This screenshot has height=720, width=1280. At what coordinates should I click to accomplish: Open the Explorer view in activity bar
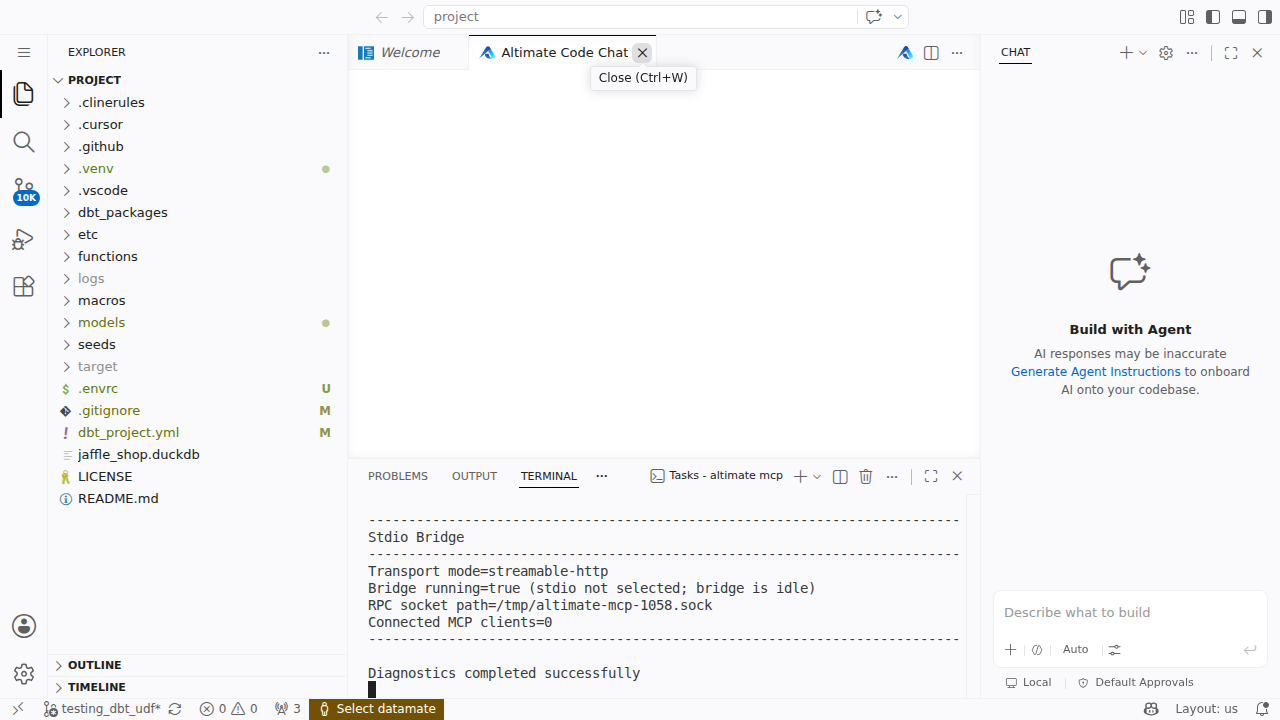(24, 94)
